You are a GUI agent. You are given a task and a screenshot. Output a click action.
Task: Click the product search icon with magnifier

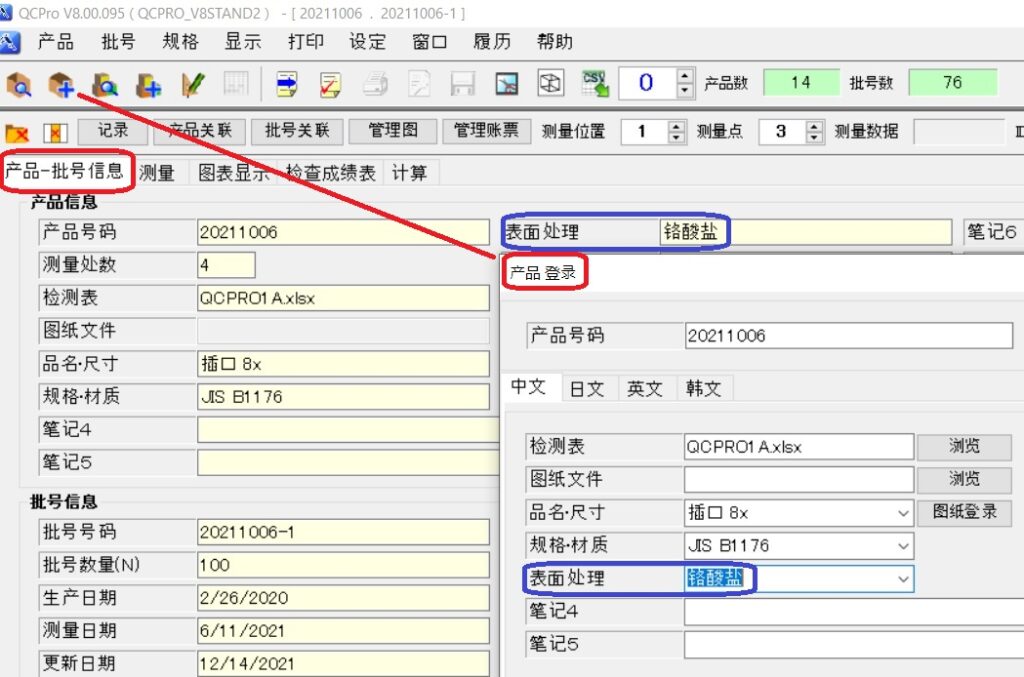[19, 84]
